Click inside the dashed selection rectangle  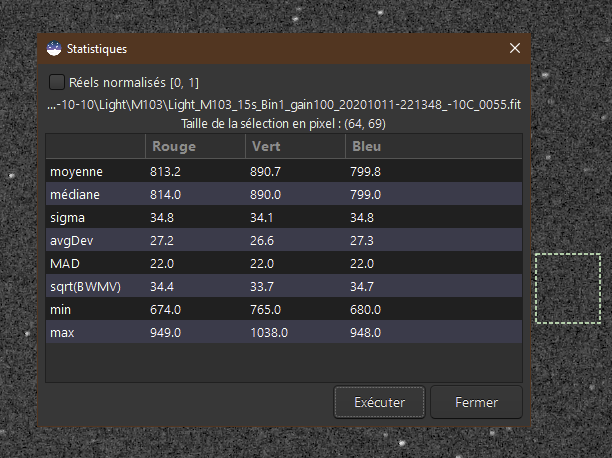click(564, 289)
